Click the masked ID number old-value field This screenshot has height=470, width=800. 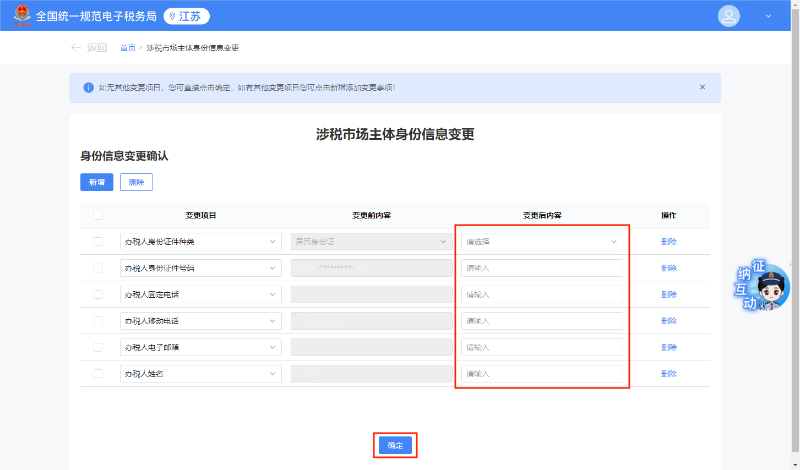371,268
